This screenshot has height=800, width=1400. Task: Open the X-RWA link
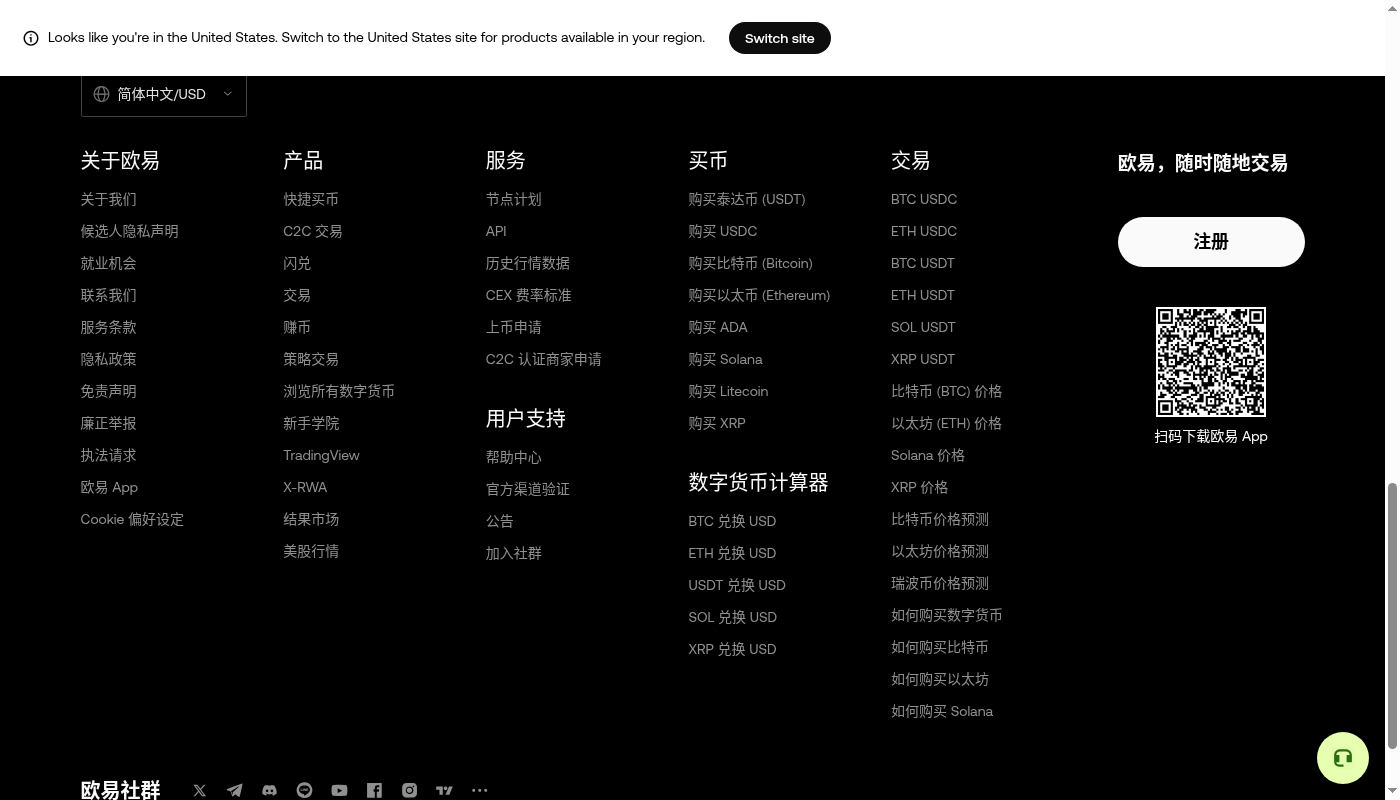(x=305, y=487)
